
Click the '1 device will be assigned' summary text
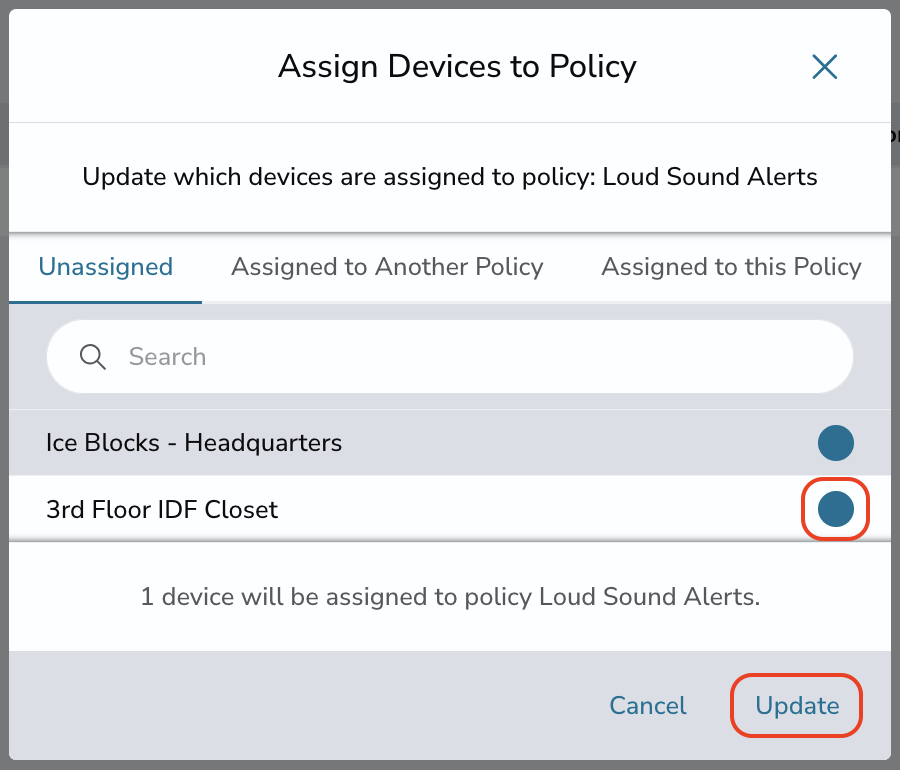451,597
